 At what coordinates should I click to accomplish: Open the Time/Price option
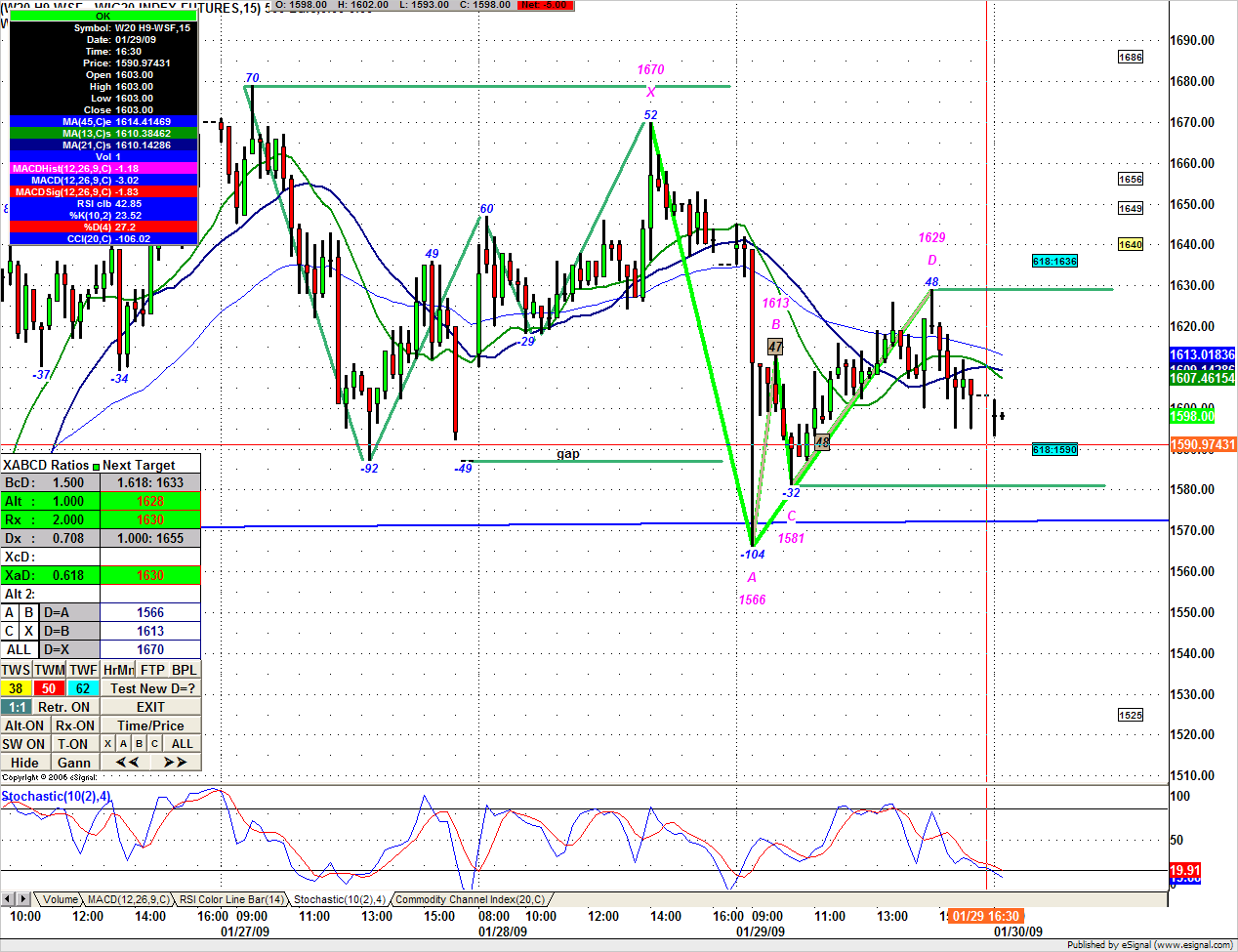coord(150,725)
